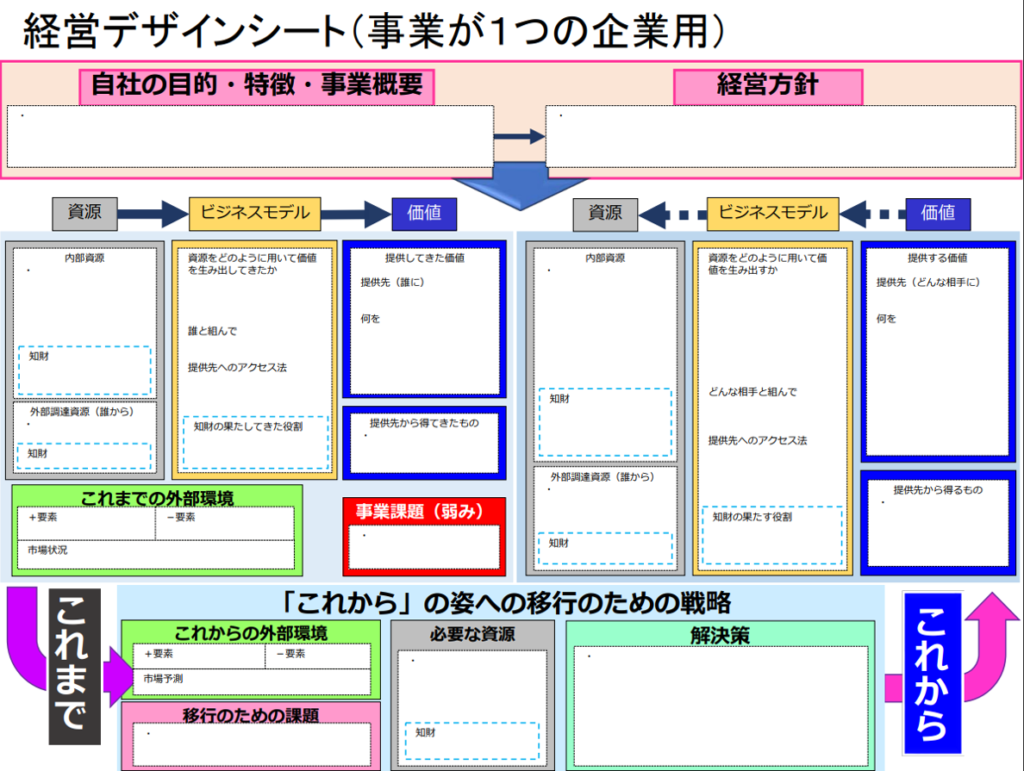Click the red 事業課題（弱み） heading
The image size is (1024, 771).
tap(425, 511)
